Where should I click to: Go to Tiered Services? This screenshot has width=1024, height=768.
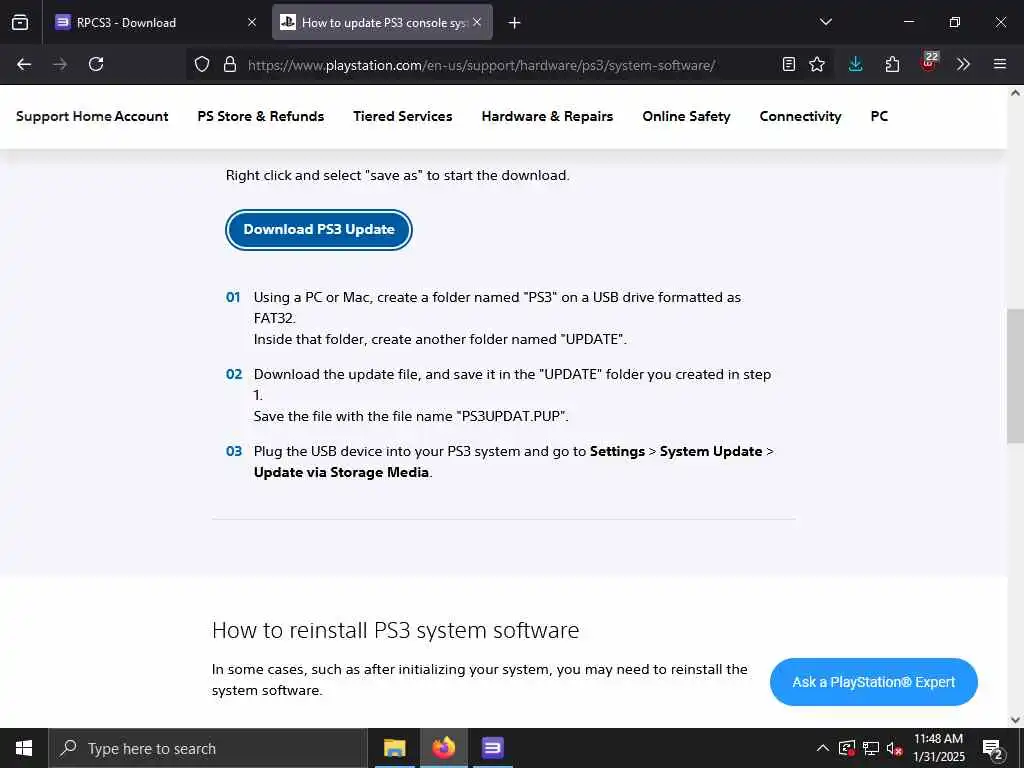point(403,116)
